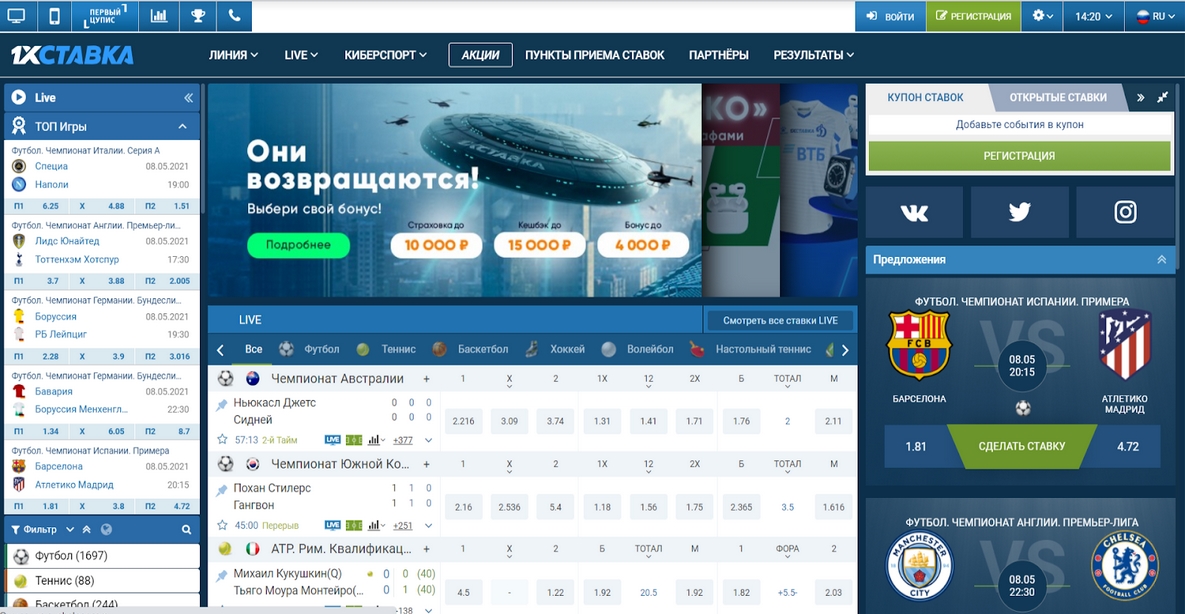Select the Баскетбол live sport tab
Viewport: 1185px width, 614px height.
[470, 349]
